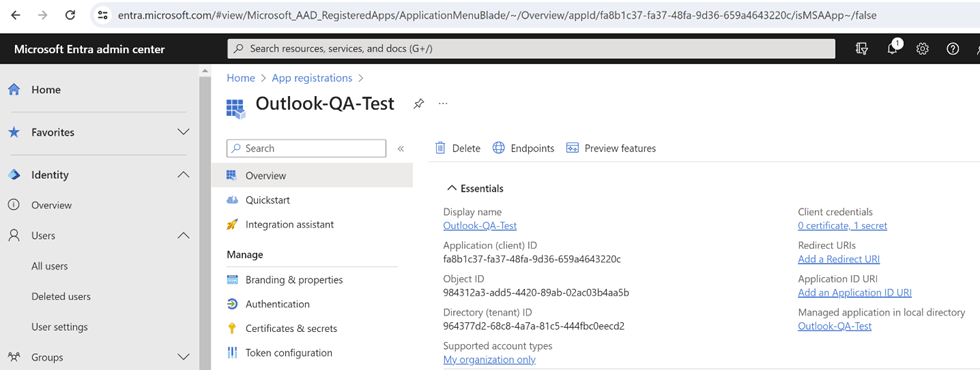Click the Quickstart cloud icon

click(x=232, y=200)
